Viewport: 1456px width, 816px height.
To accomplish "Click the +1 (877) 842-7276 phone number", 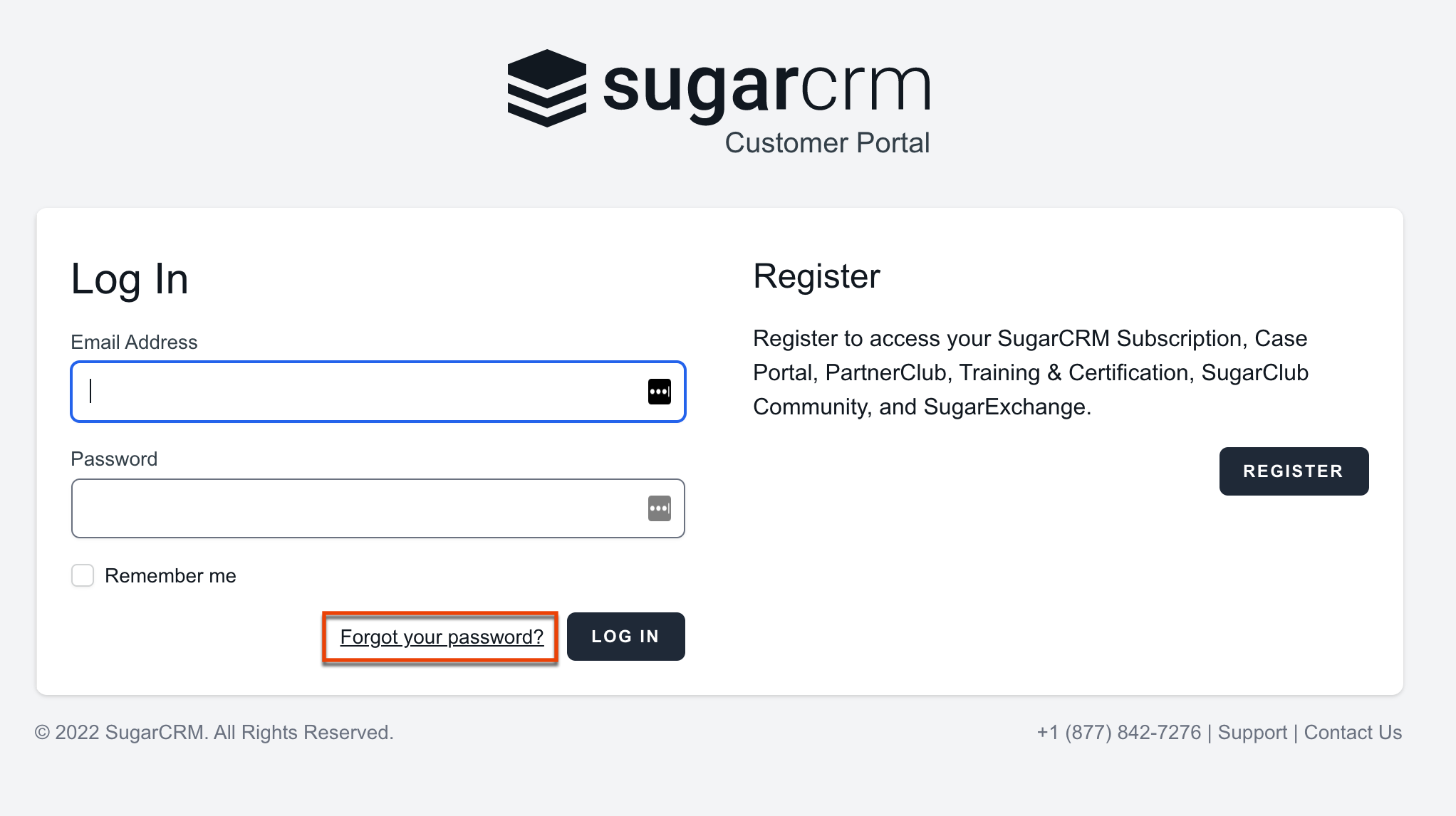I will (1118, 732).
